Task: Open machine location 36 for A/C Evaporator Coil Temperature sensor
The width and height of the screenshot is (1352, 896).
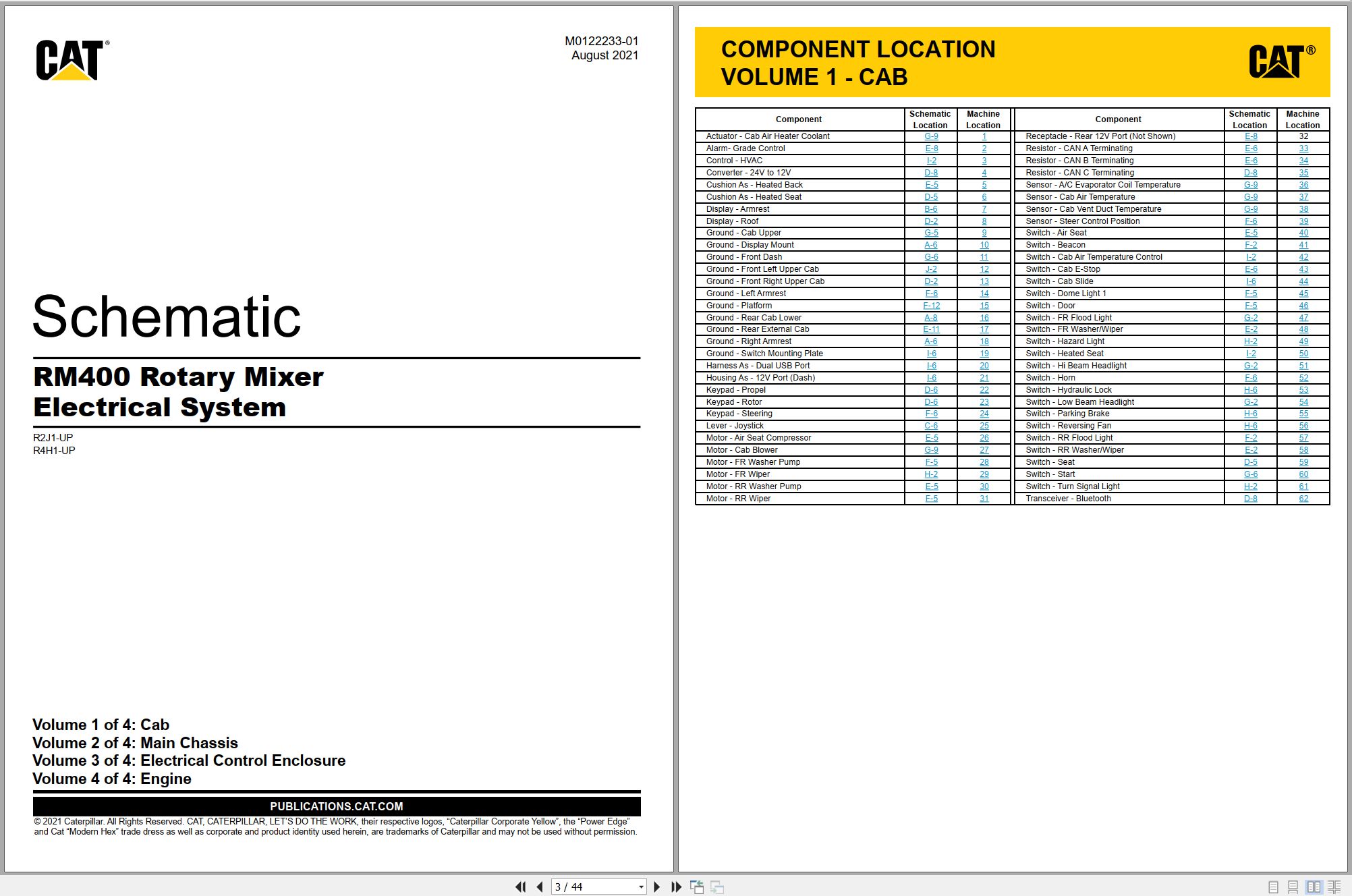Action: click(x=1303, y=185)
